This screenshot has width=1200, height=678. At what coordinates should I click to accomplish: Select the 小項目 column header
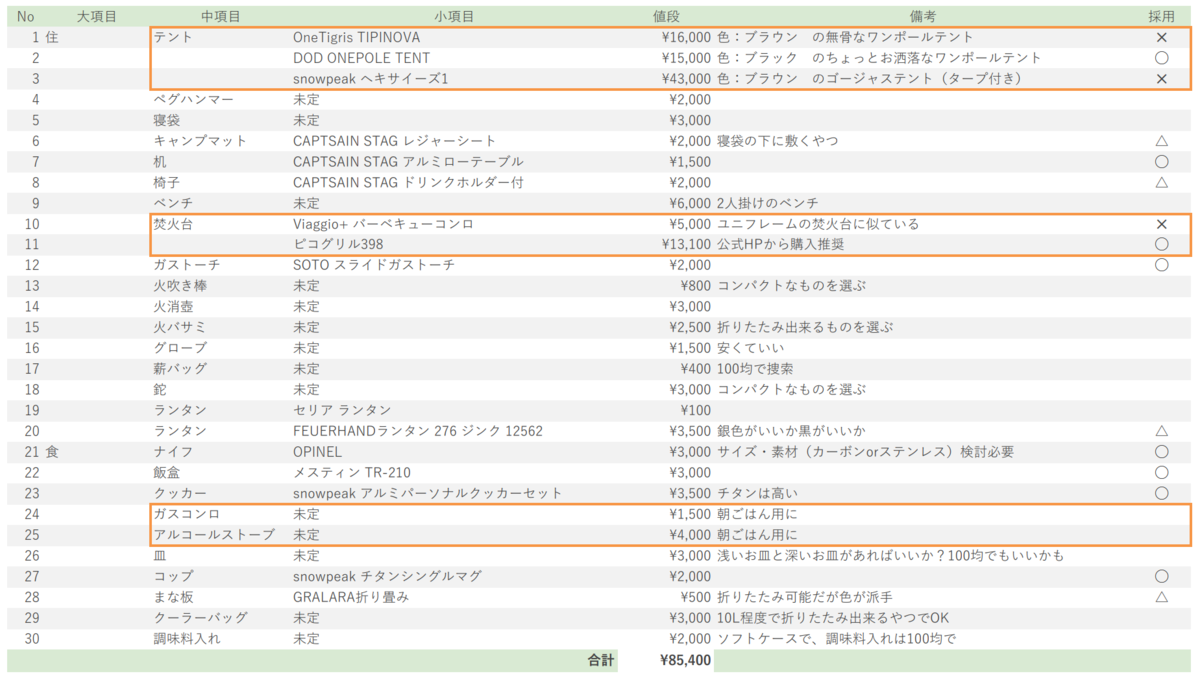click(x=455, y=17)
